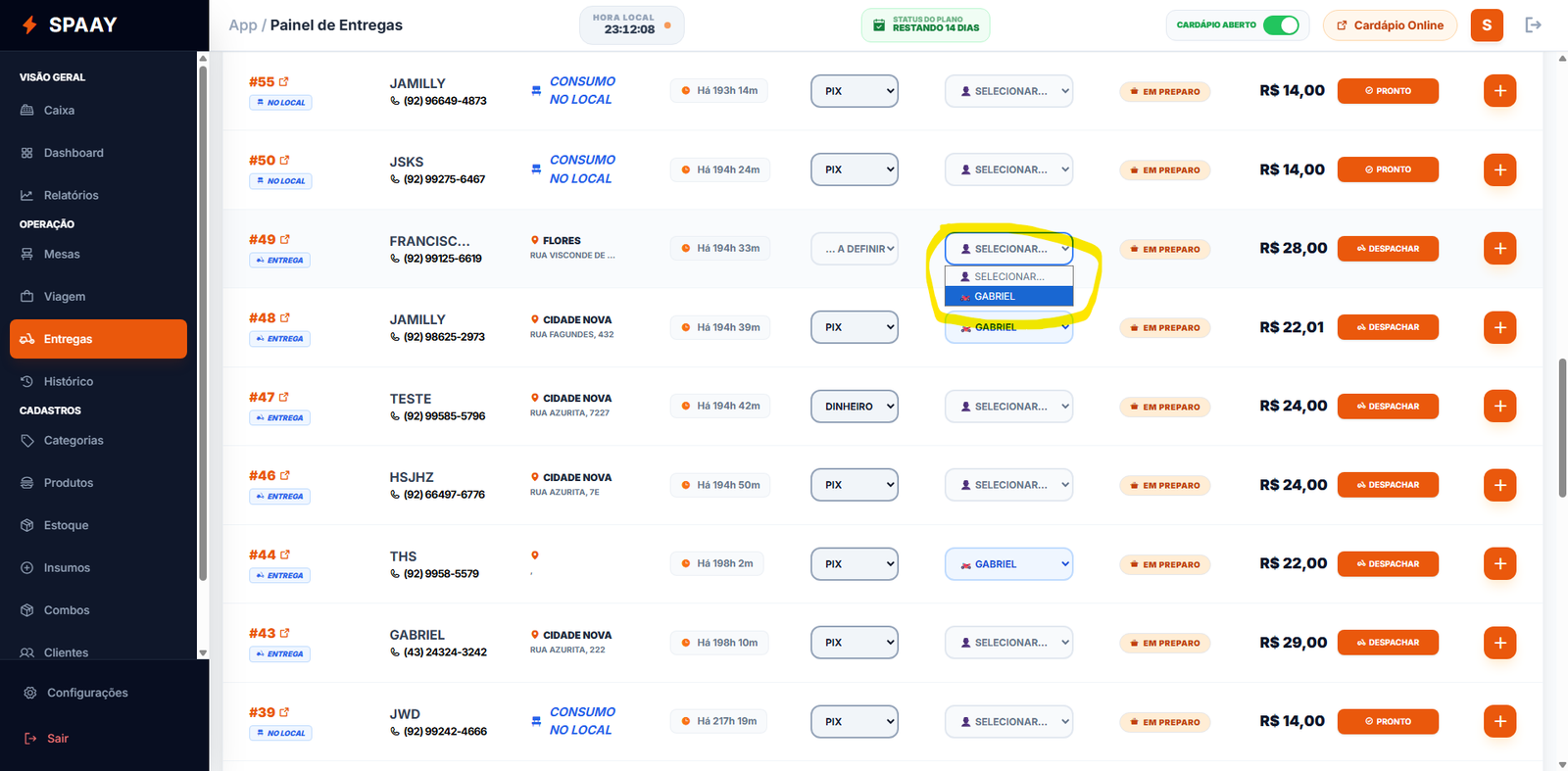
Task: Click PRONTO button for order #55
Action: pyautogui.click(x=1388, y=91)
